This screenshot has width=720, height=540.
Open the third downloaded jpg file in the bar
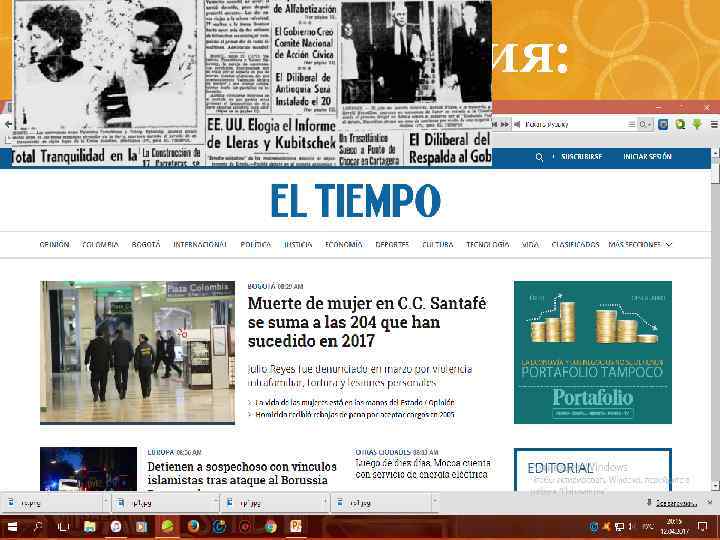click(271, 503)
